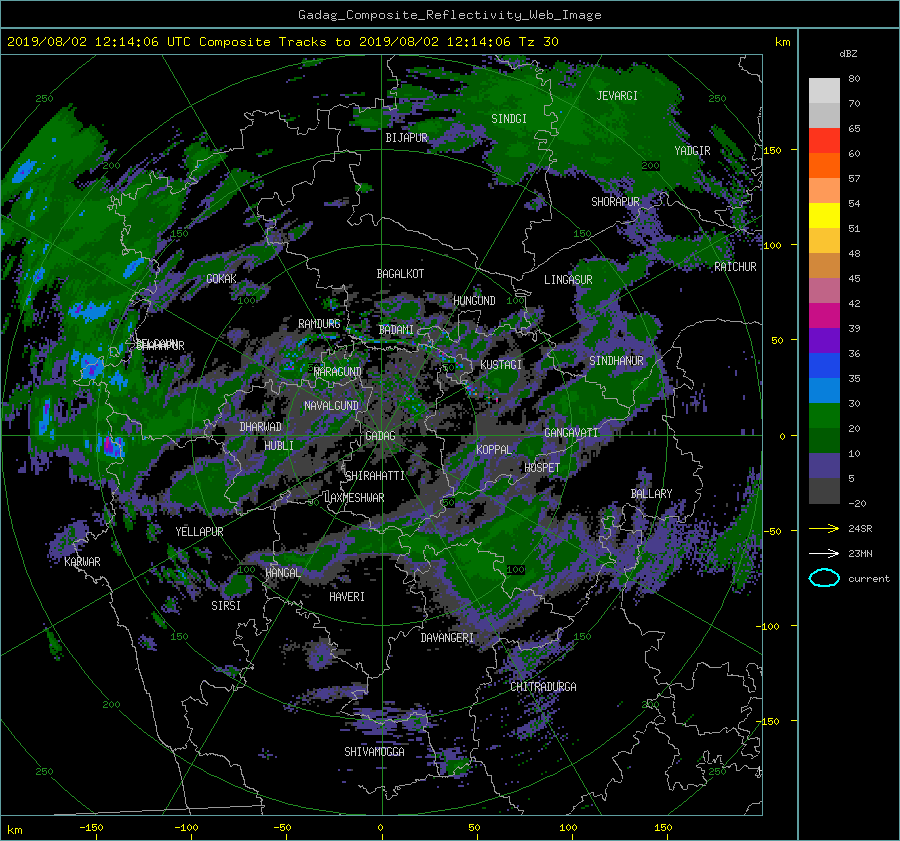Click the blue 35 dBZ swatch
900x841 pixels.
(824, 366)
